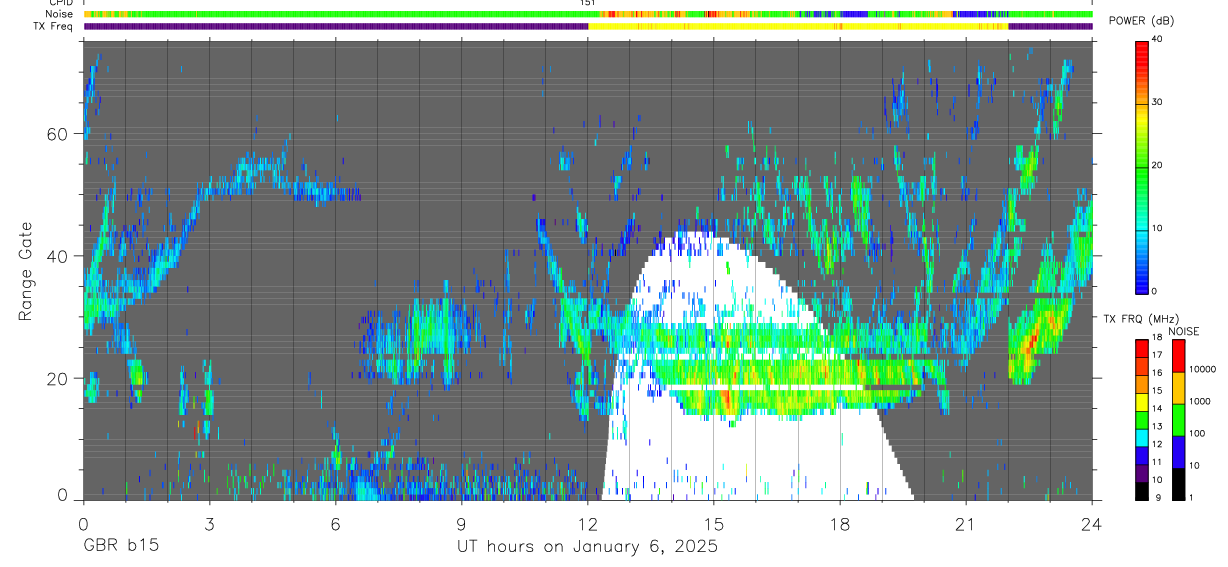Click the '30' tick on POWER colorbar
Image resolution: width=1228 pixels, height=567 pixels.
tap(1157, 103)
